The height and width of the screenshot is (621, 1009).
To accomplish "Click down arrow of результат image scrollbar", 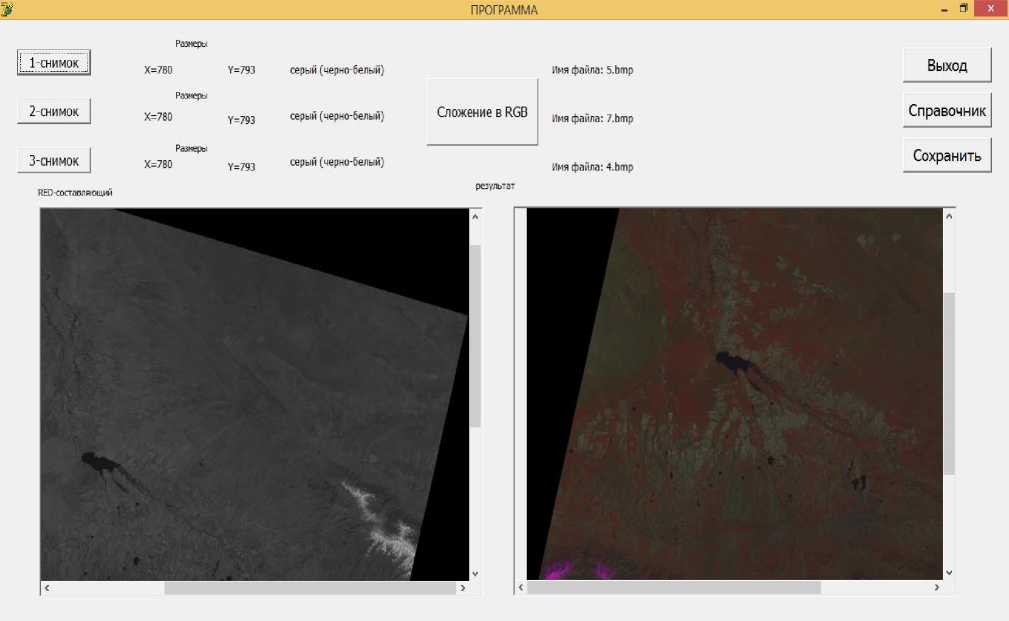I will point(949,572).
